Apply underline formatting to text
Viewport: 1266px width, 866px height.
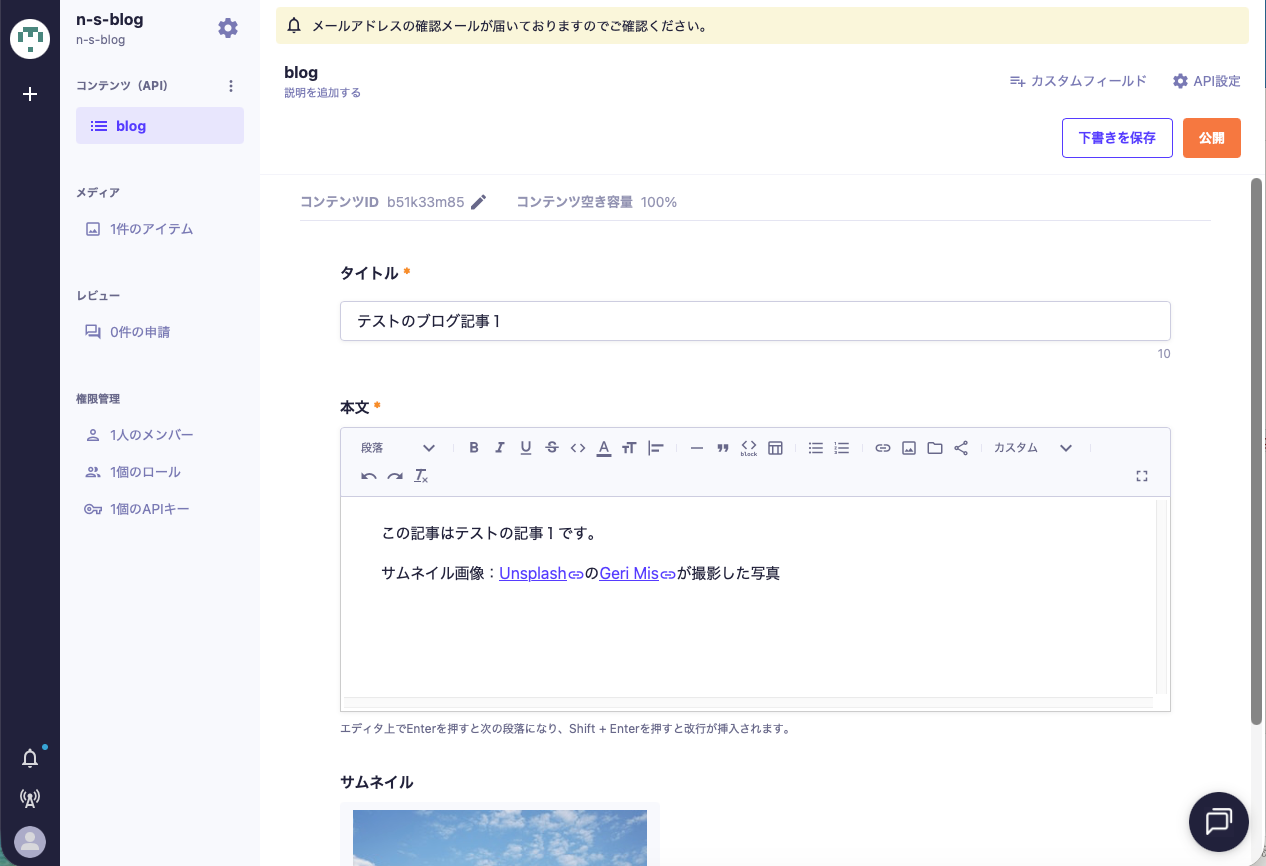click(526, 448)
